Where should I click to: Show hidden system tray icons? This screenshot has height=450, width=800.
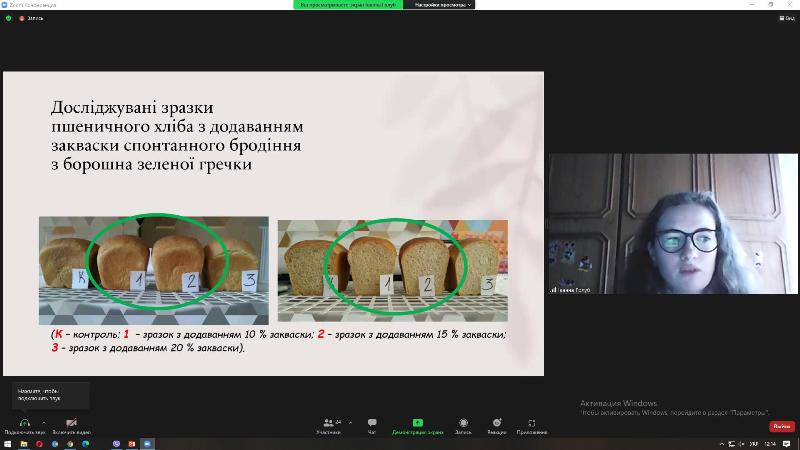click(x=721, y=444)
